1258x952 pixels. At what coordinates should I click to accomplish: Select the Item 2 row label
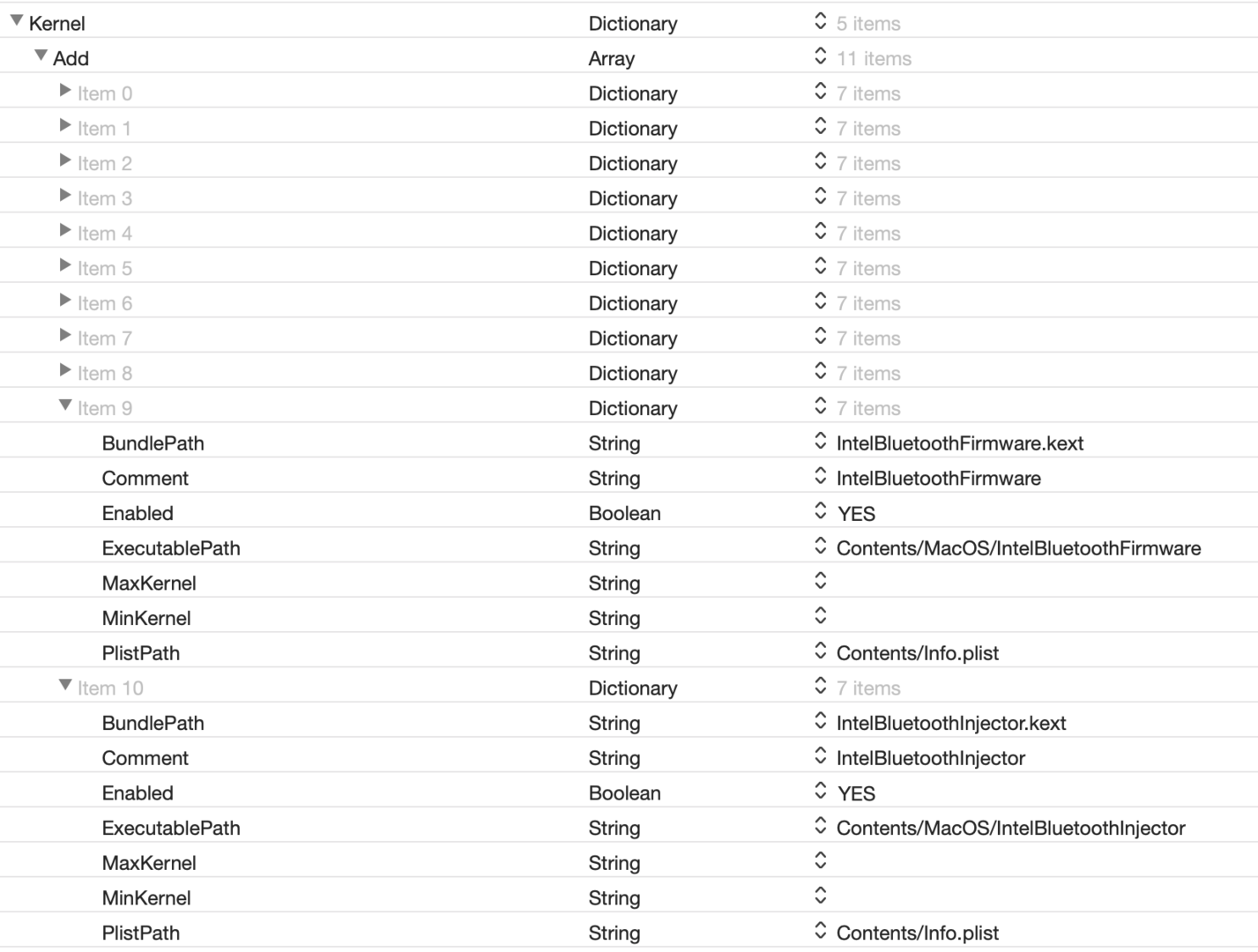104,164
